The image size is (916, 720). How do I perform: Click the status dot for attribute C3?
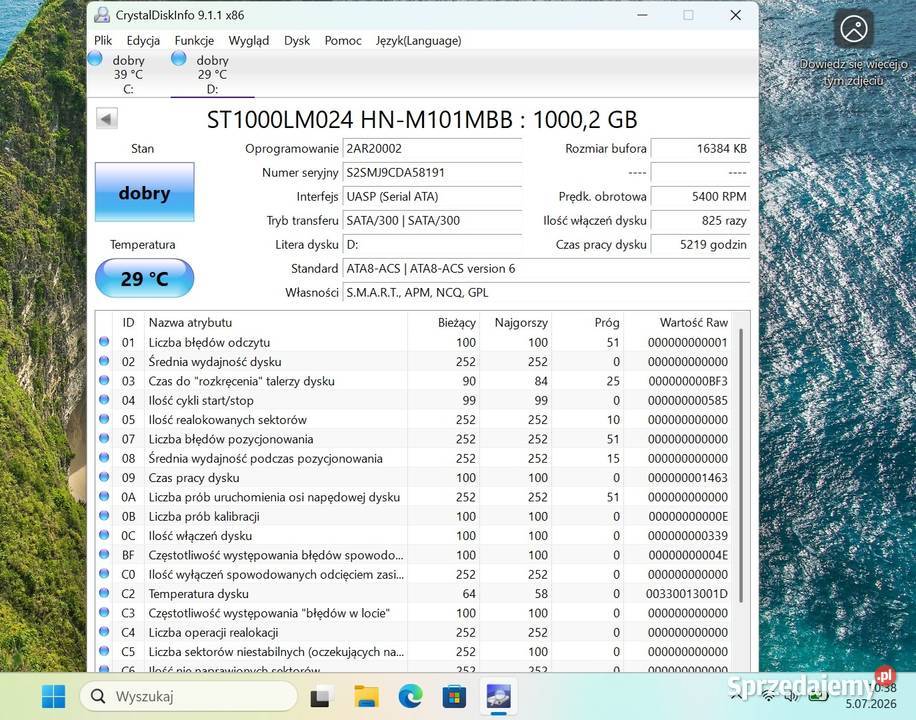click(104, 612)
